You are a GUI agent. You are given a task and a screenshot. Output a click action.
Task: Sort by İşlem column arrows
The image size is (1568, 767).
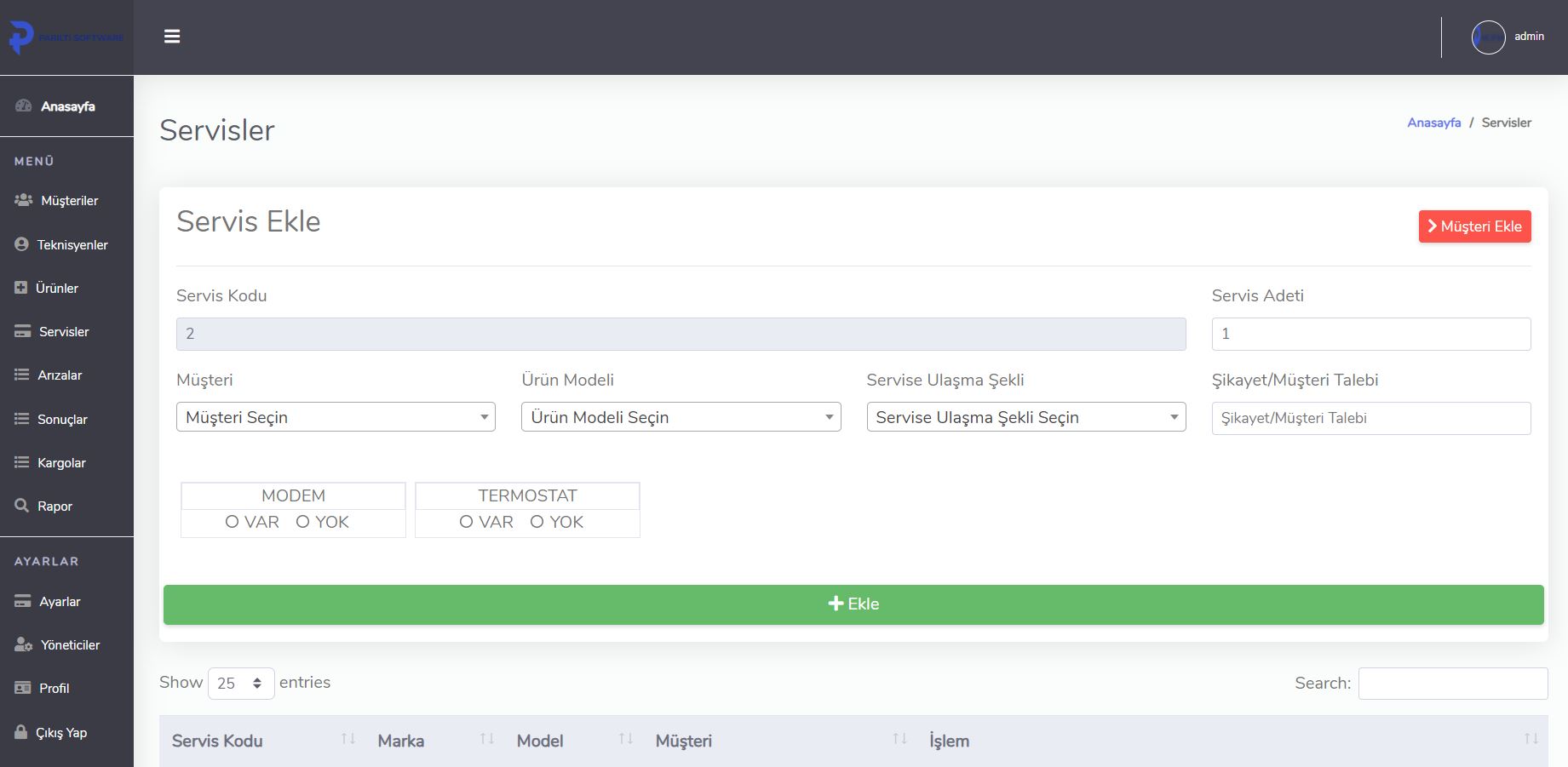point(1531,739)
